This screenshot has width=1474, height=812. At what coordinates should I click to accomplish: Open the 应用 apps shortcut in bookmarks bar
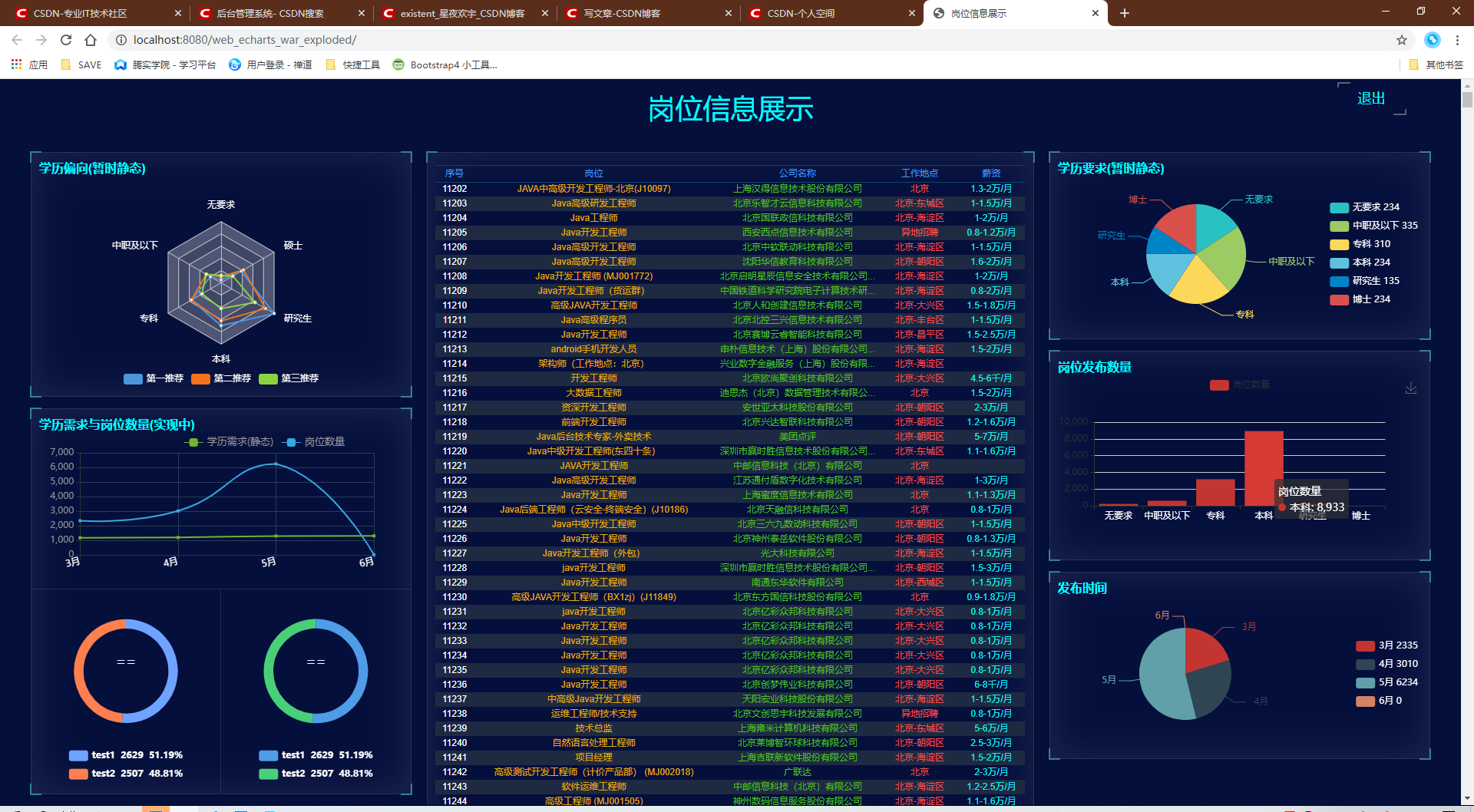click(29, 65)
